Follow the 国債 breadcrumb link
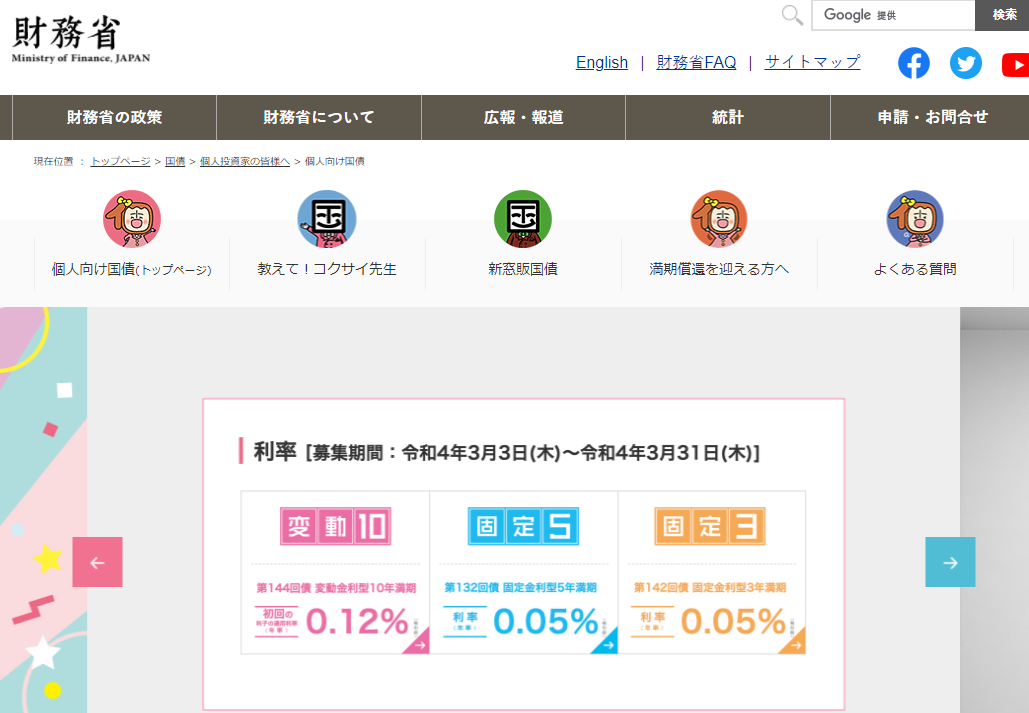Viewport: 1029px width, 713px height. 175,162
